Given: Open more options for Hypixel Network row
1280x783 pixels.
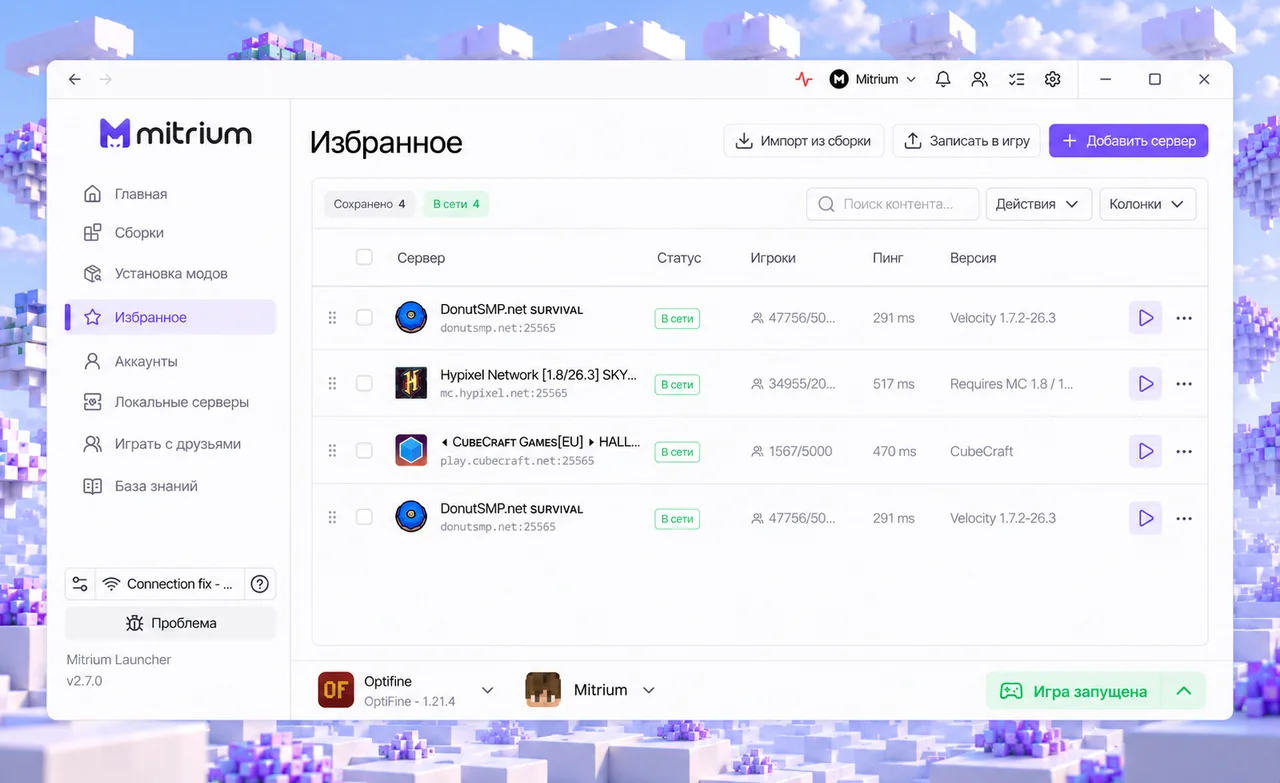Looking at the screenshot, I should 1184,384.
